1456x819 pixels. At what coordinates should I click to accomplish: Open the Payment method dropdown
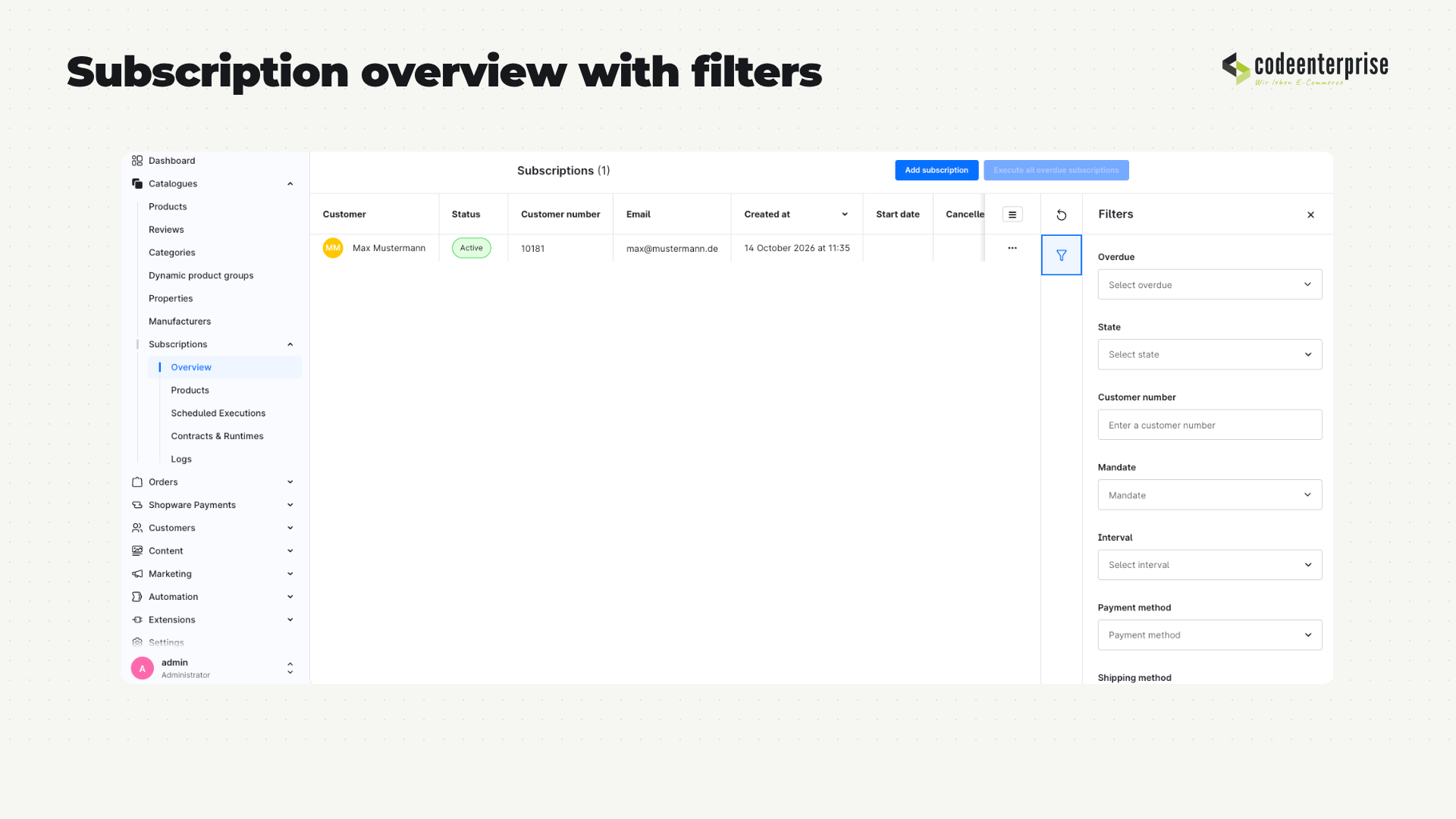pyautogui.click(x=1210, y=635)
